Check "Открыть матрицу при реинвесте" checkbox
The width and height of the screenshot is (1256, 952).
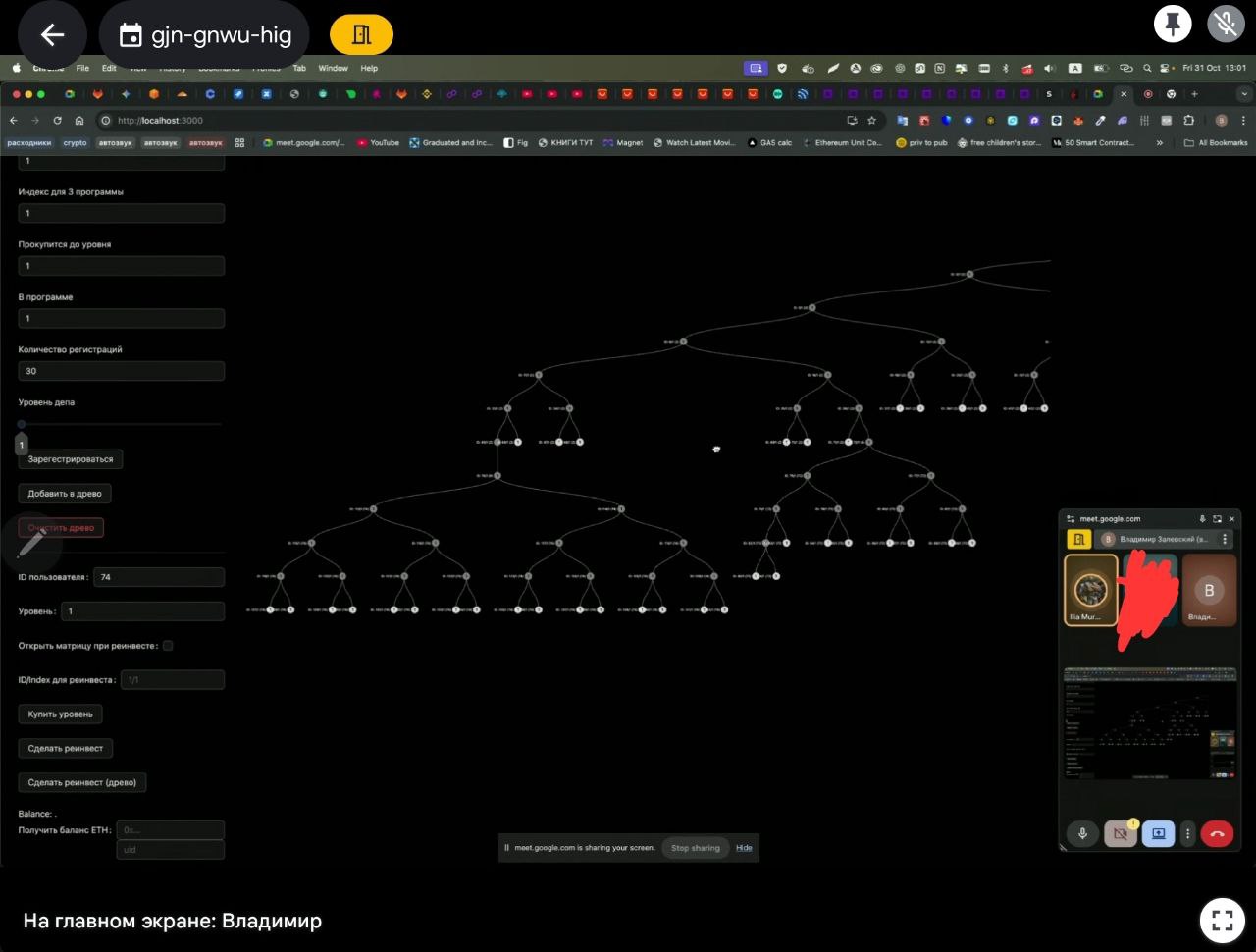pos(168,646)
